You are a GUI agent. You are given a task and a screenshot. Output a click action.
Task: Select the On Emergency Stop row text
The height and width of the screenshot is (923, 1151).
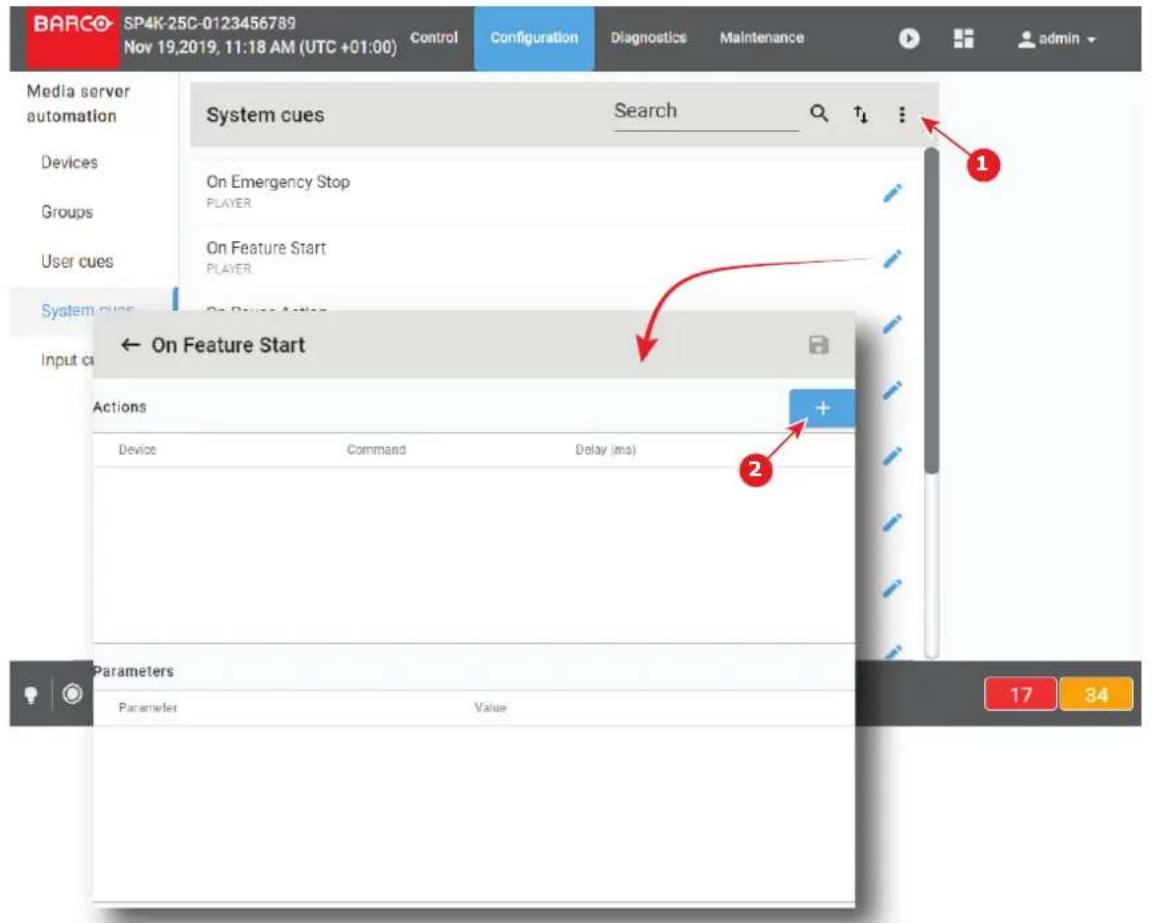click(277, 182)
